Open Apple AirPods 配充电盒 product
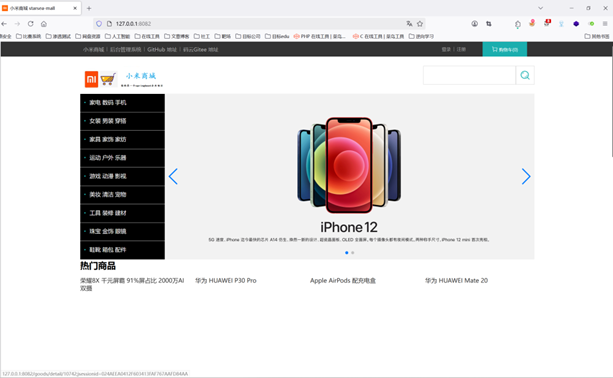Screen dimensions: 613x378 click(x=343, y=280)
